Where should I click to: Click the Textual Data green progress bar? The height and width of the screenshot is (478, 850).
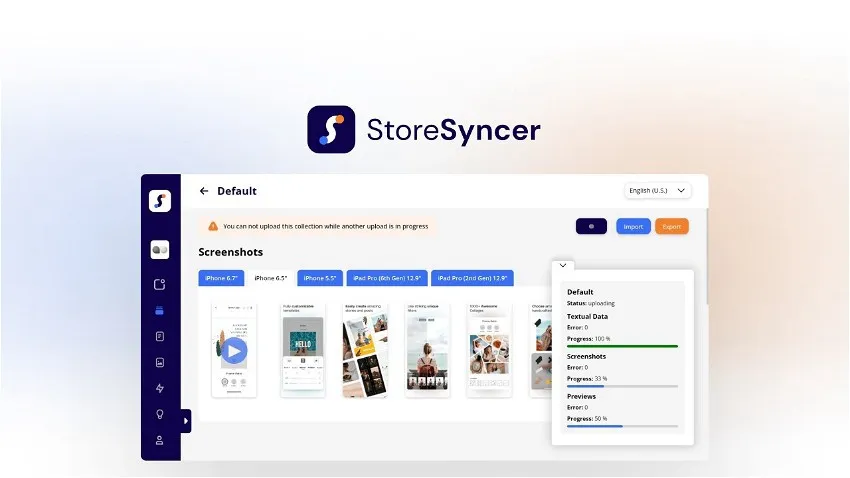pos(622,346)
